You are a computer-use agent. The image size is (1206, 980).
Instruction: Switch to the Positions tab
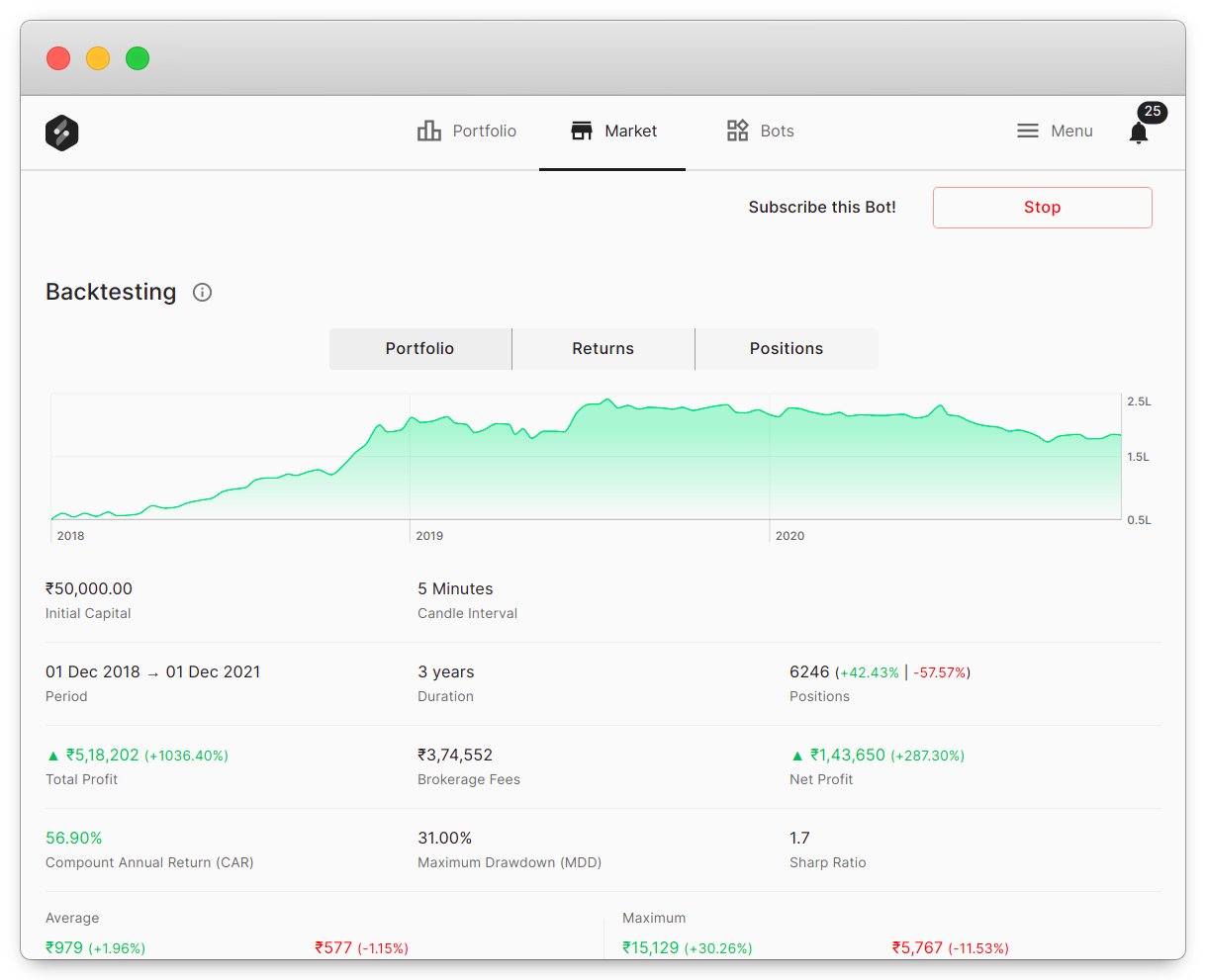pyautogui.click(x=786, y=348)
